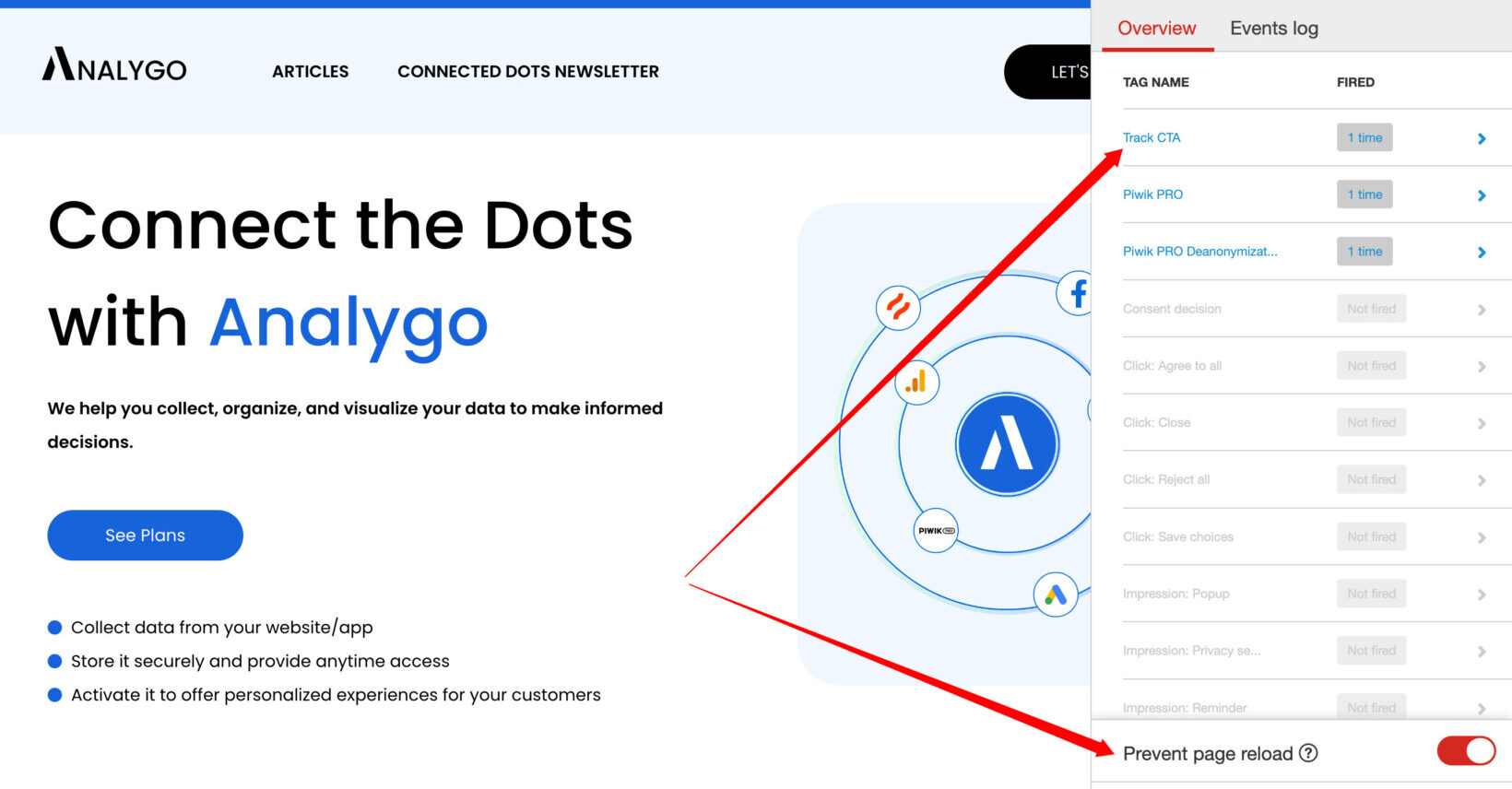Expand Piwik PRO tag details chevron
Image resolution: width=1512 pixels, height=789 pixels.
(1482, 196)
